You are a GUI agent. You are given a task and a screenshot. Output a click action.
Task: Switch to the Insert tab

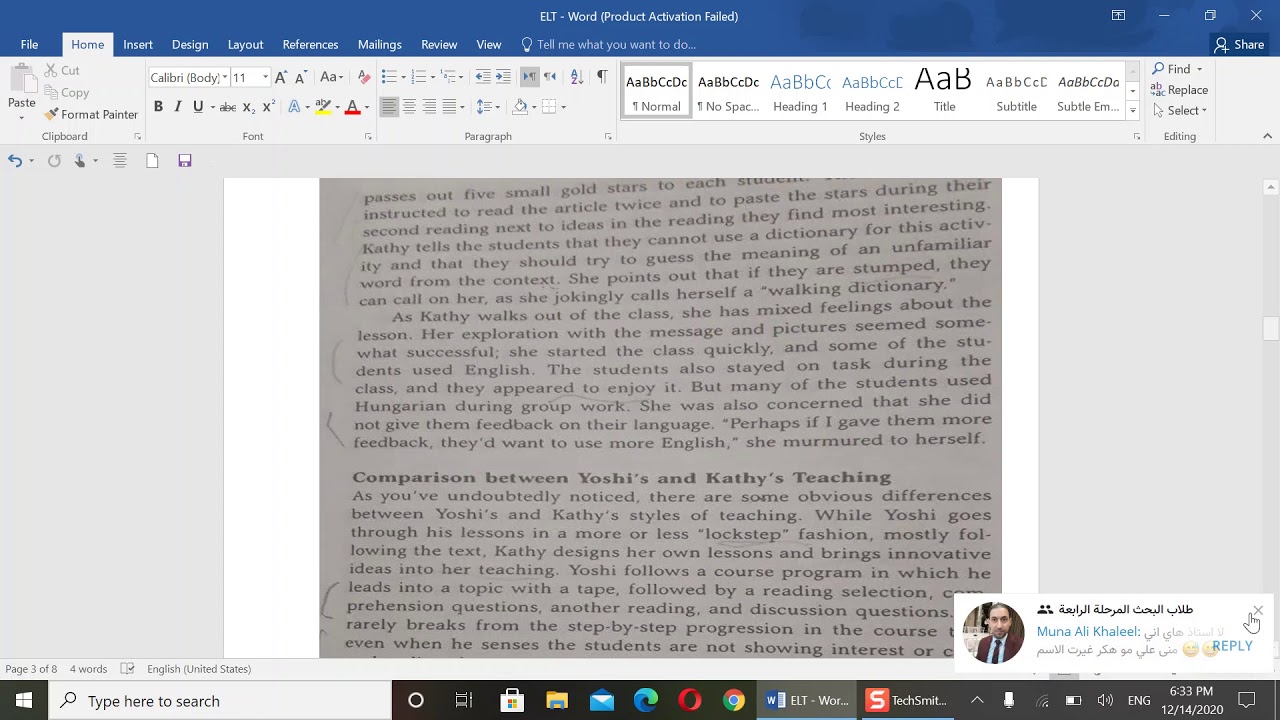(x=138, y=44)
